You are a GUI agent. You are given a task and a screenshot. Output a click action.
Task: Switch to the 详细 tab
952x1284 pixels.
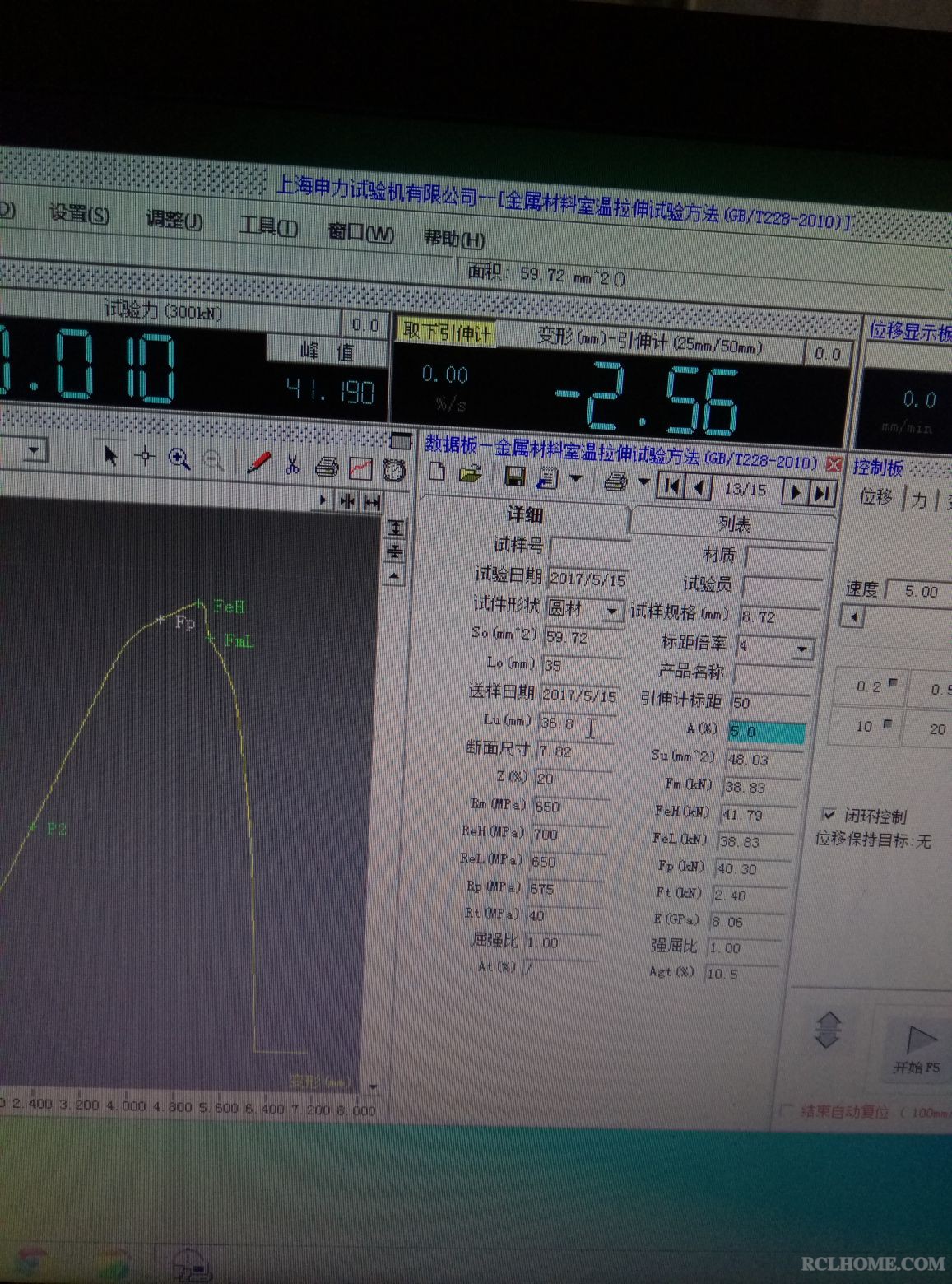coord(524,514)
